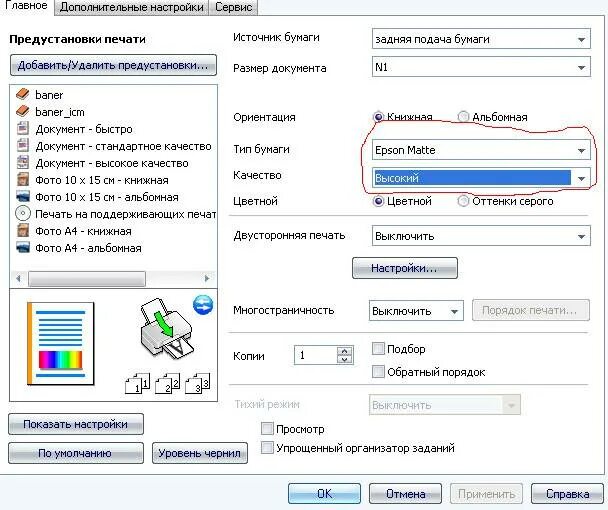Click the 'Фото 10 x 15 см - альбомная' icon
Viewport: 608px width, 510px height.
click(x=23, y=197)
